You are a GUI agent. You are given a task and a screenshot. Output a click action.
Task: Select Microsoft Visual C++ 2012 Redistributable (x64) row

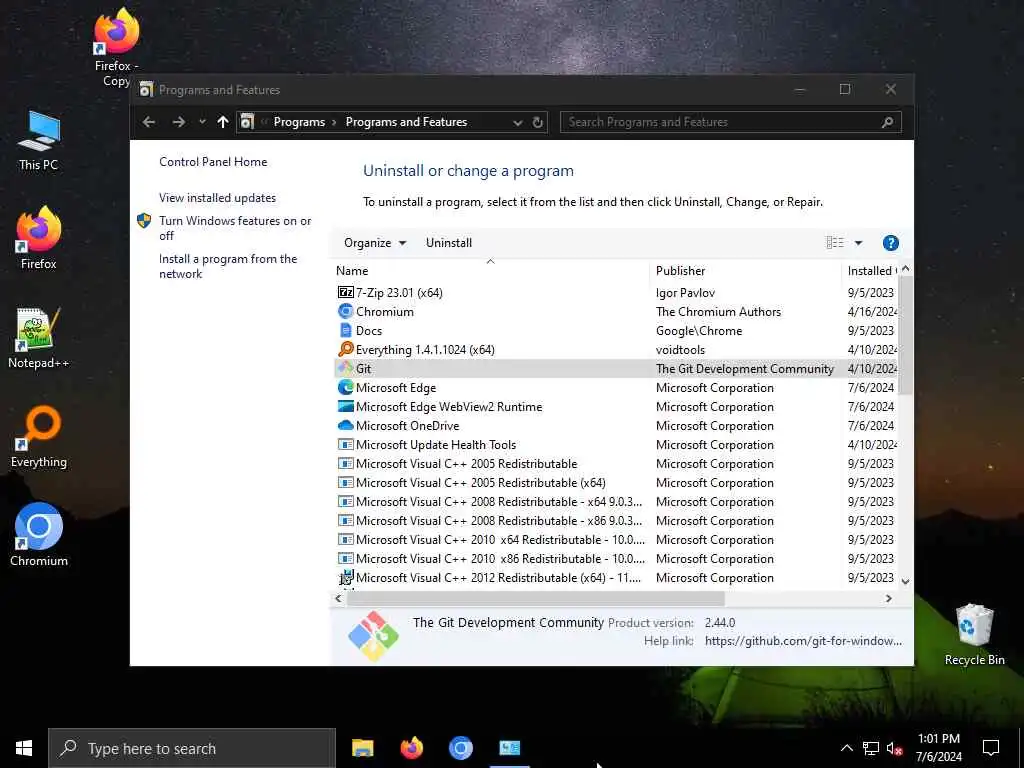[x=616, y=578]
